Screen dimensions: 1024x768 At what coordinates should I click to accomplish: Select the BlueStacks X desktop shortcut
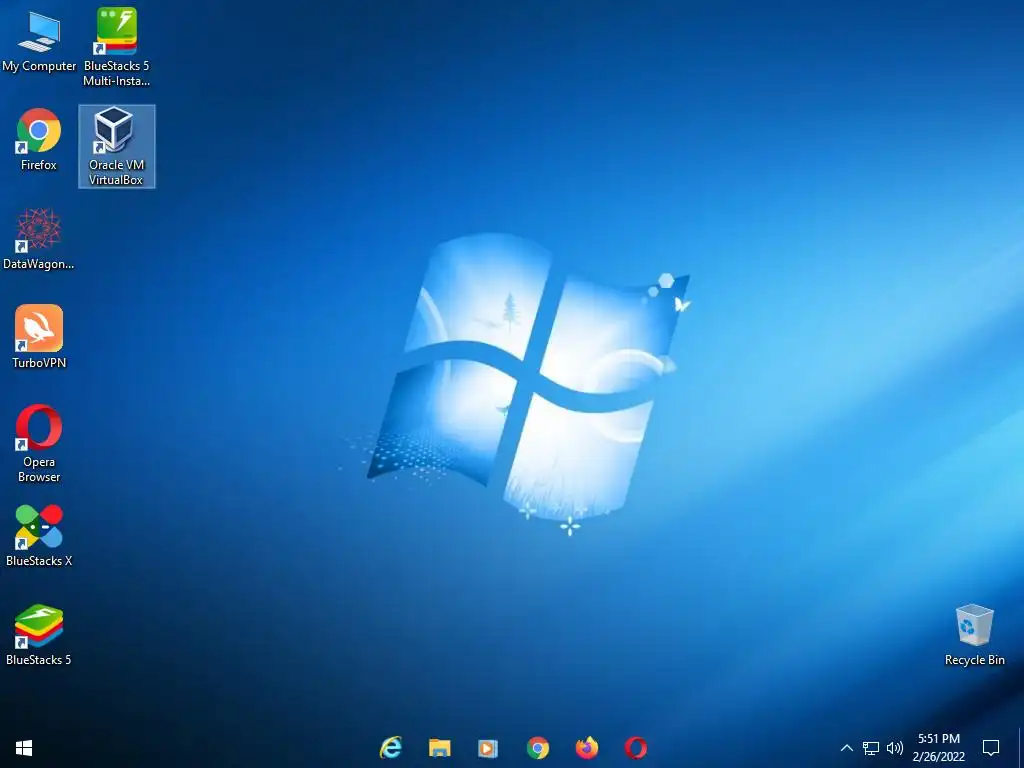[x=39, y=536]
